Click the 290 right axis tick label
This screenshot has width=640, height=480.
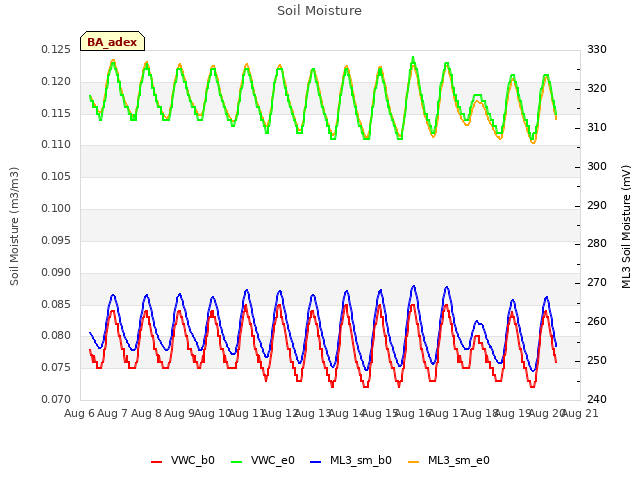[597, 205]
